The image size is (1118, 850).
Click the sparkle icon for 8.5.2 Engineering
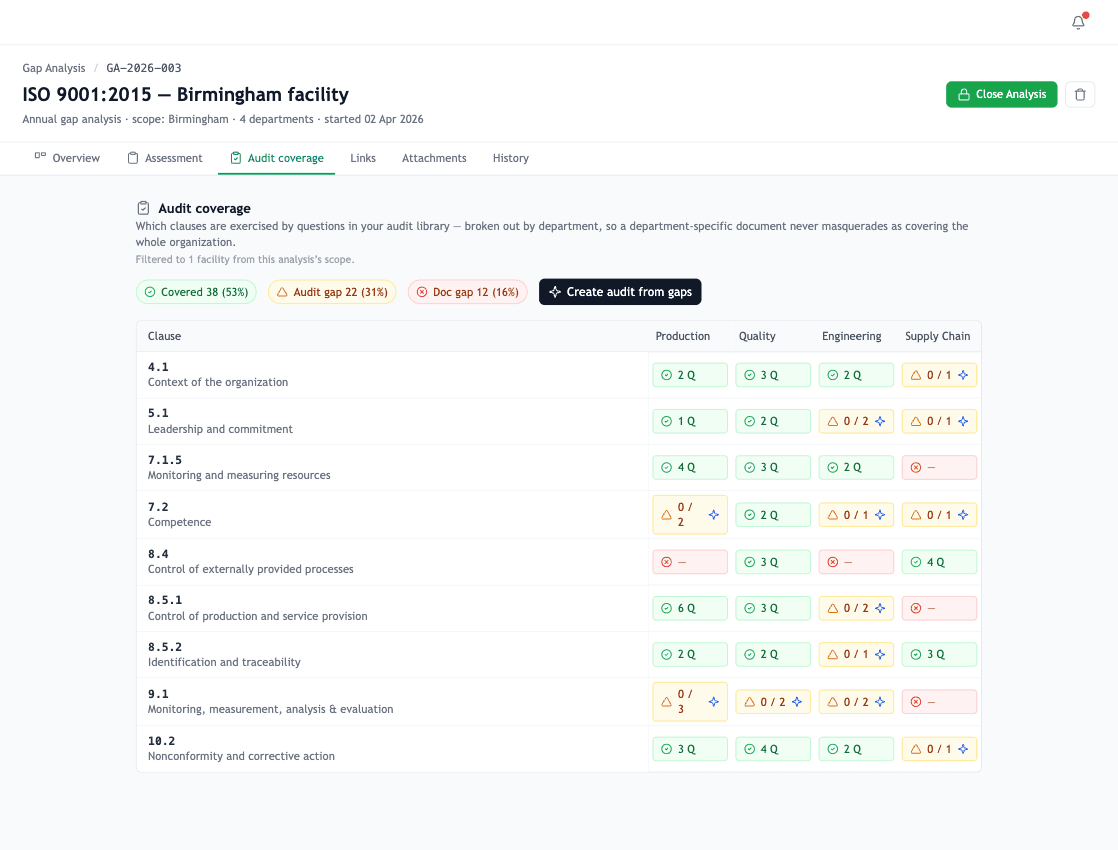point(880,655)
